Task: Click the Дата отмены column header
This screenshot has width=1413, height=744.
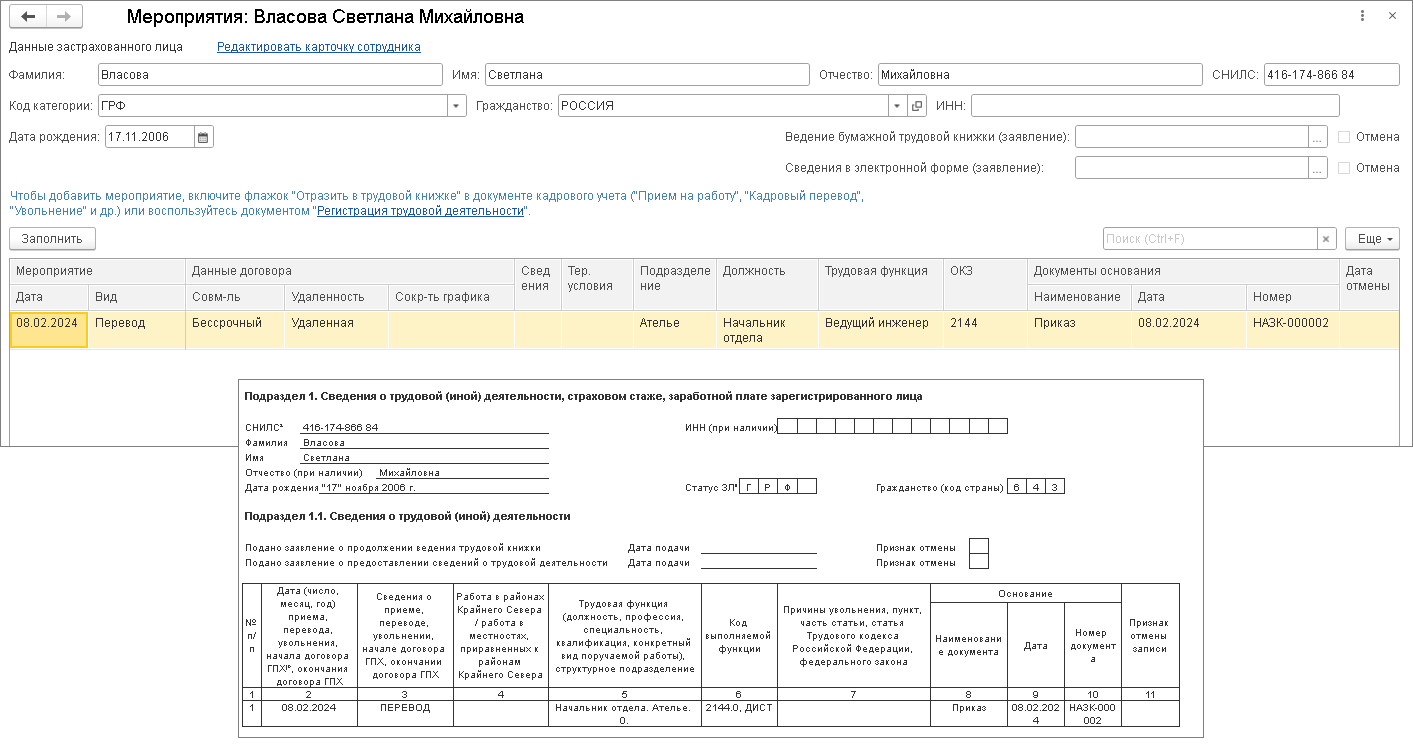Action: 1369,284
